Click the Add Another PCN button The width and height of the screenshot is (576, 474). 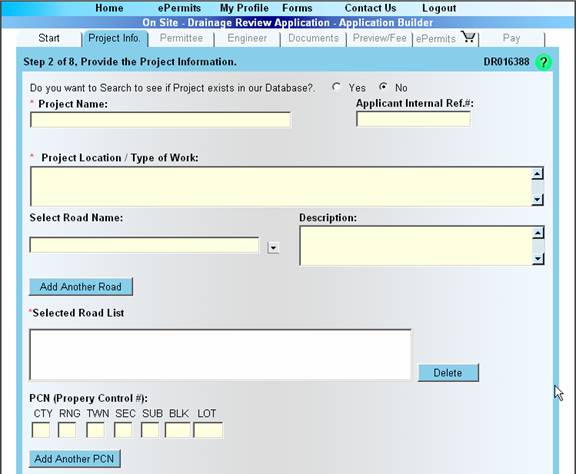pyautogui.click(x=75, y=459)
